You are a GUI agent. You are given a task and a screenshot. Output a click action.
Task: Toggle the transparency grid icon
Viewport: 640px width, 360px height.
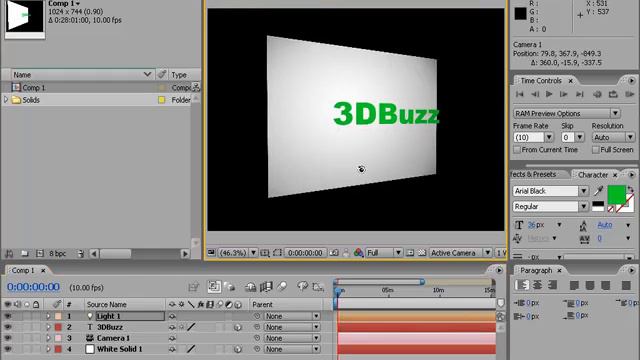click(x=422, y=253)
